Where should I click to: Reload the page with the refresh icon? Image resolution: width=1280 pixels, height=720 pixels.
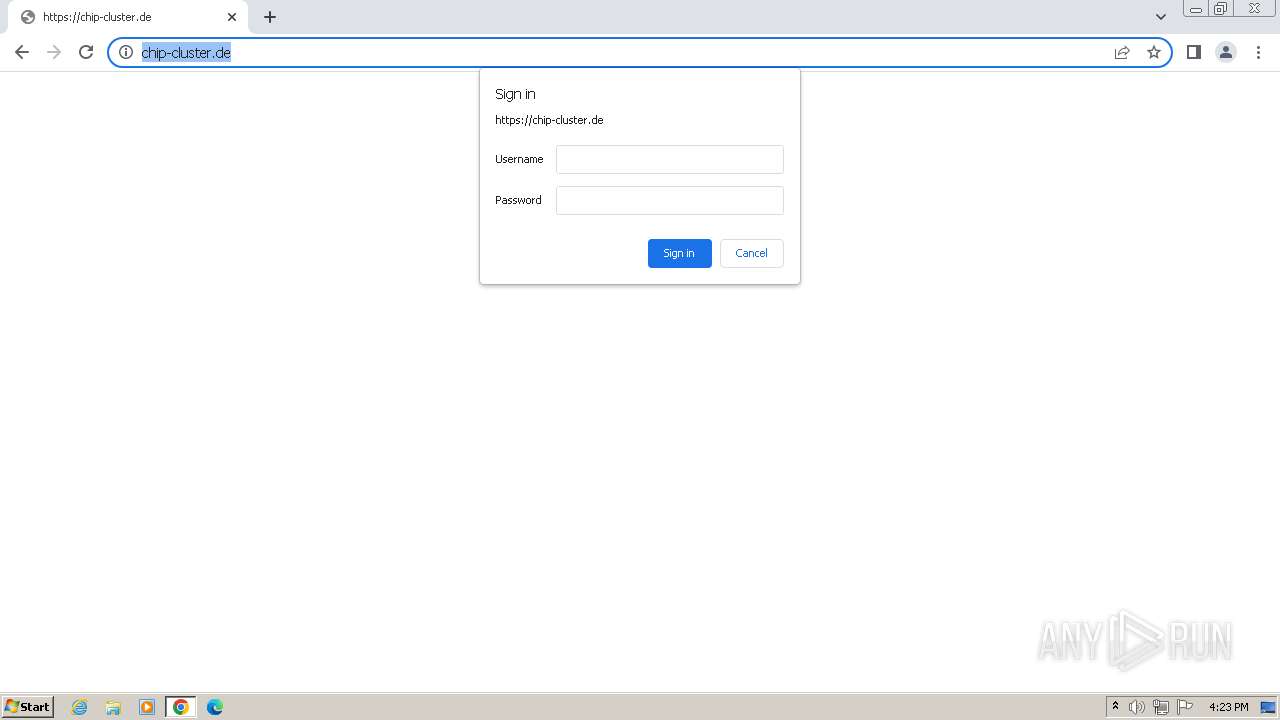86,52
